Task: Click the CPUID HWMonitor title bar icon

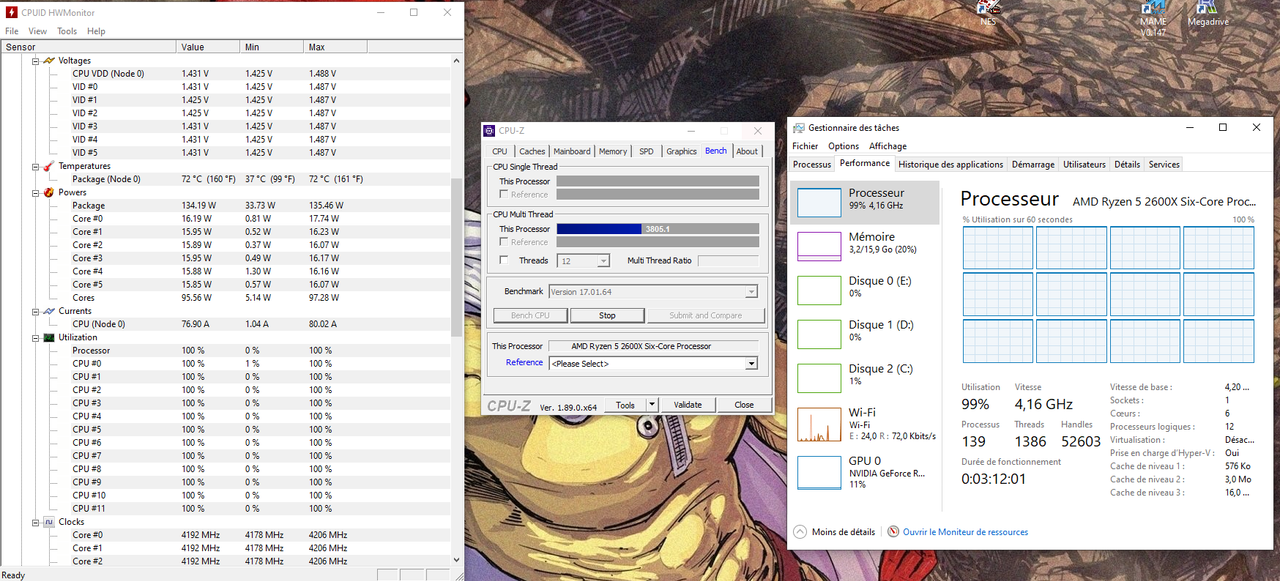Action: (11, 12)
